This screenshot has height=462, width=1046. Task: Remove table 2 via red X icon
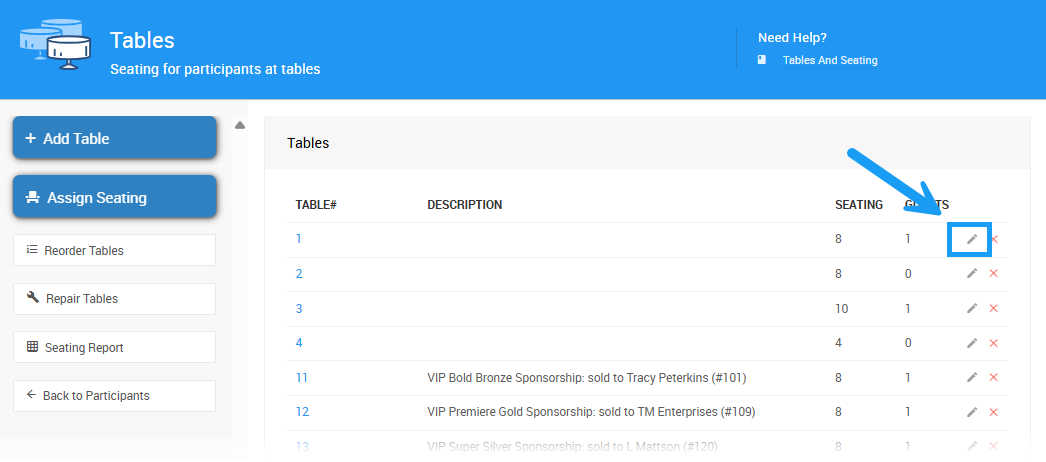click(x=994, y=274)
